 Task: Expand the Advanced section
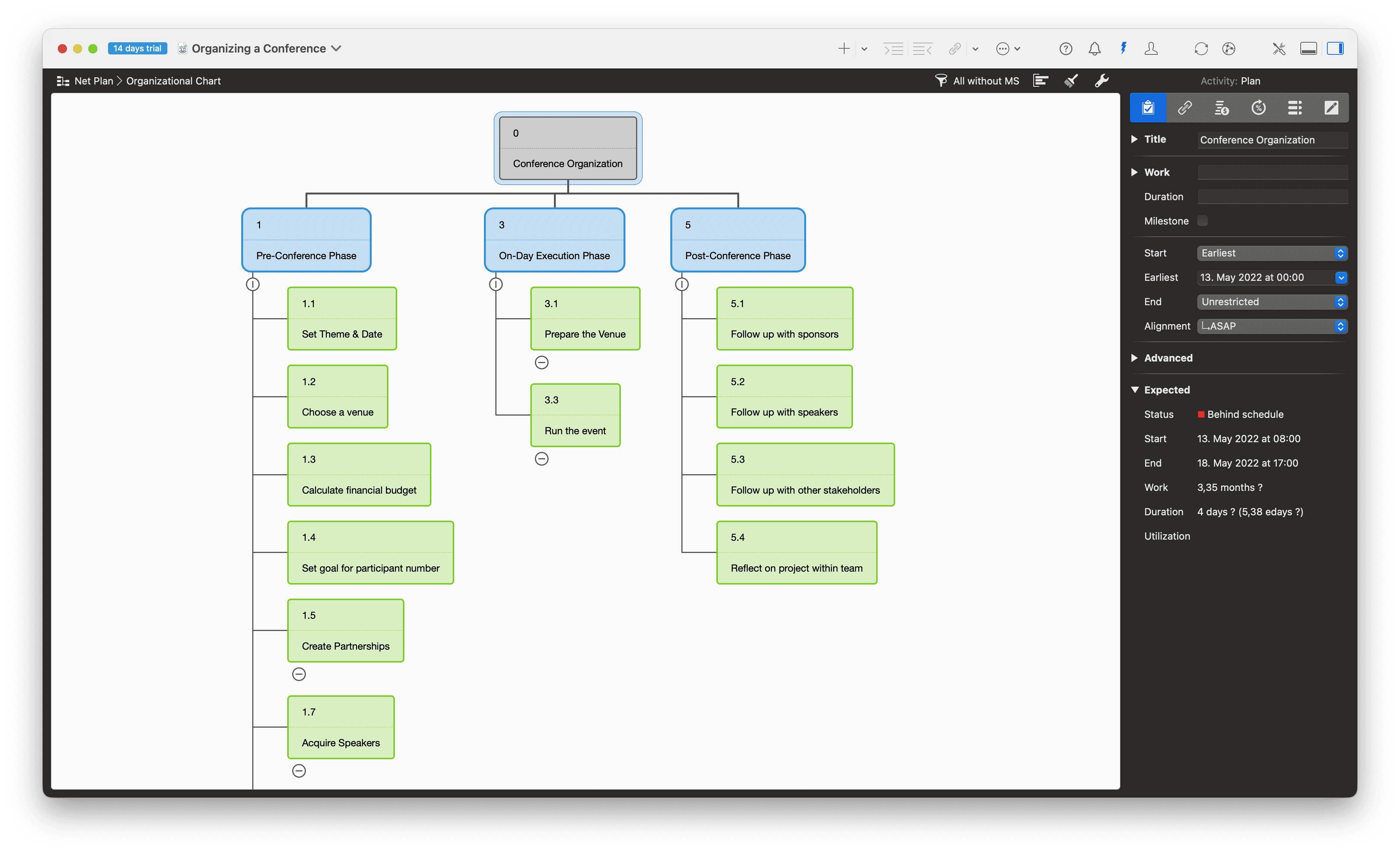pos(1135,358)
